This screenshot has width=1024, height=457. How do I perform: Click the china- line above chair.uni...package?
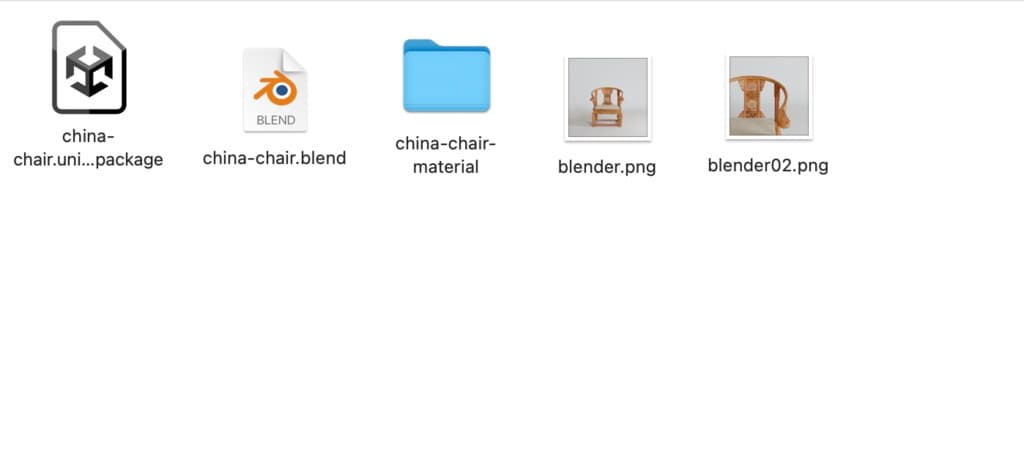(x=88, y=136)
